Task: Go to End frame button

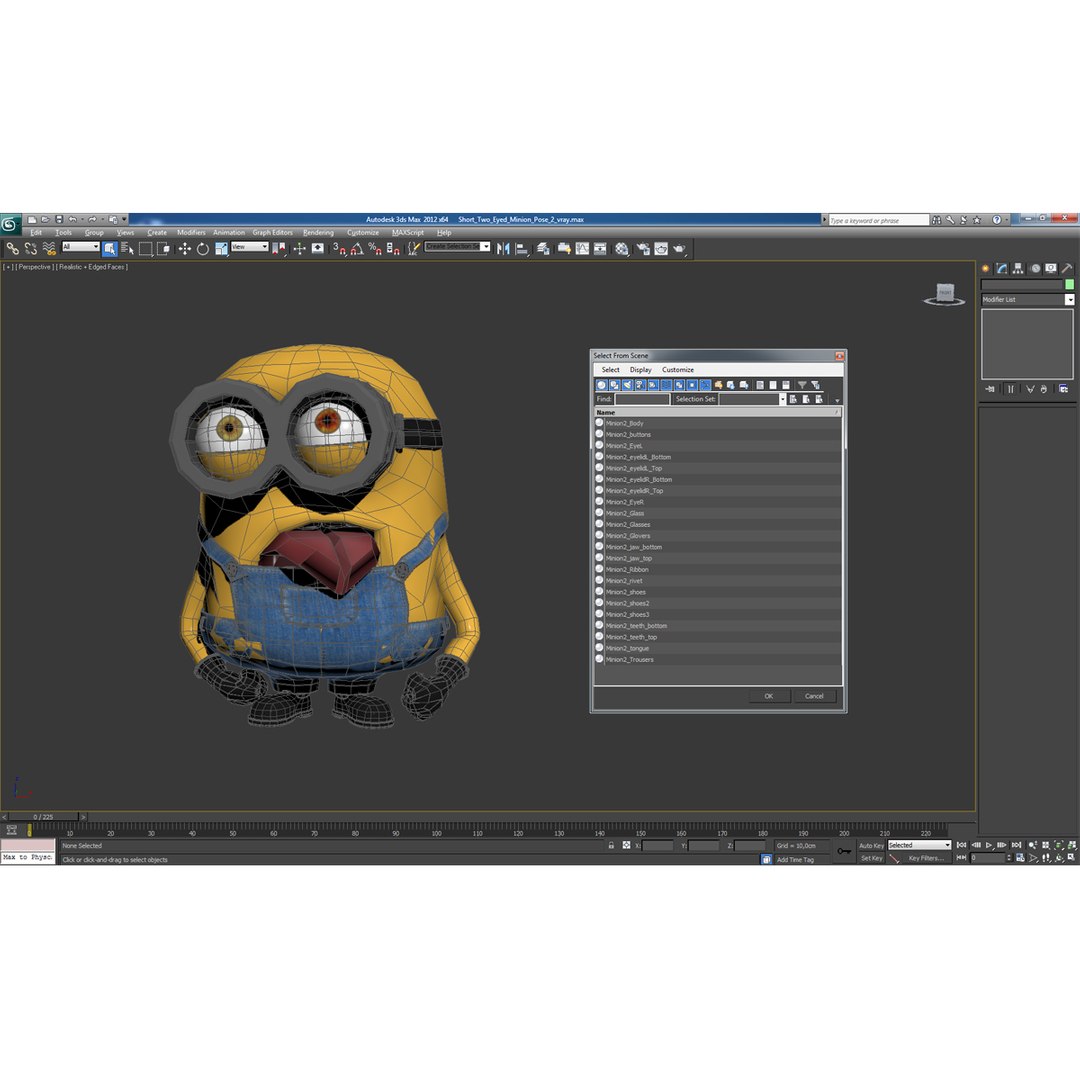Action: coord(1016,845)
